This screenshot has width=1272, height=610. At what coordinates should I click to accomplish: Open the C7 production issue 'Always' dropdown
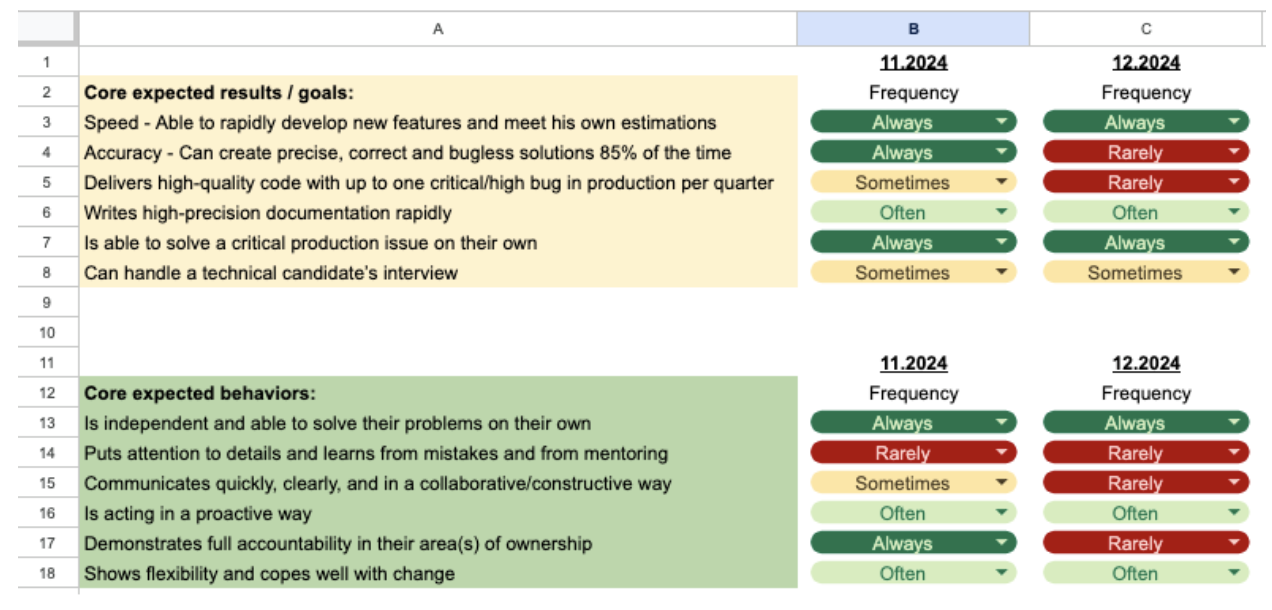tap(1146, 242)
